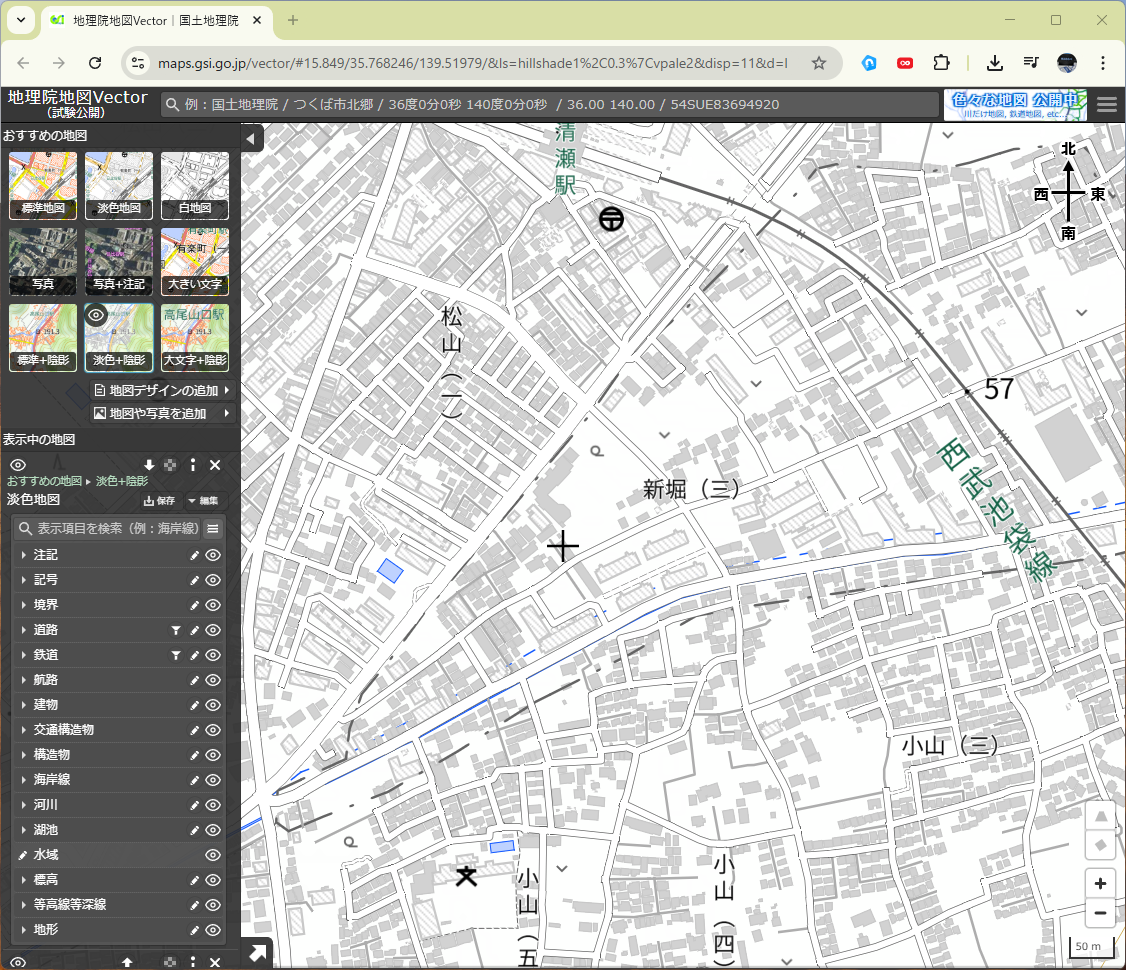Open the 色々な地図 公開中 banner

point(1015,105)
